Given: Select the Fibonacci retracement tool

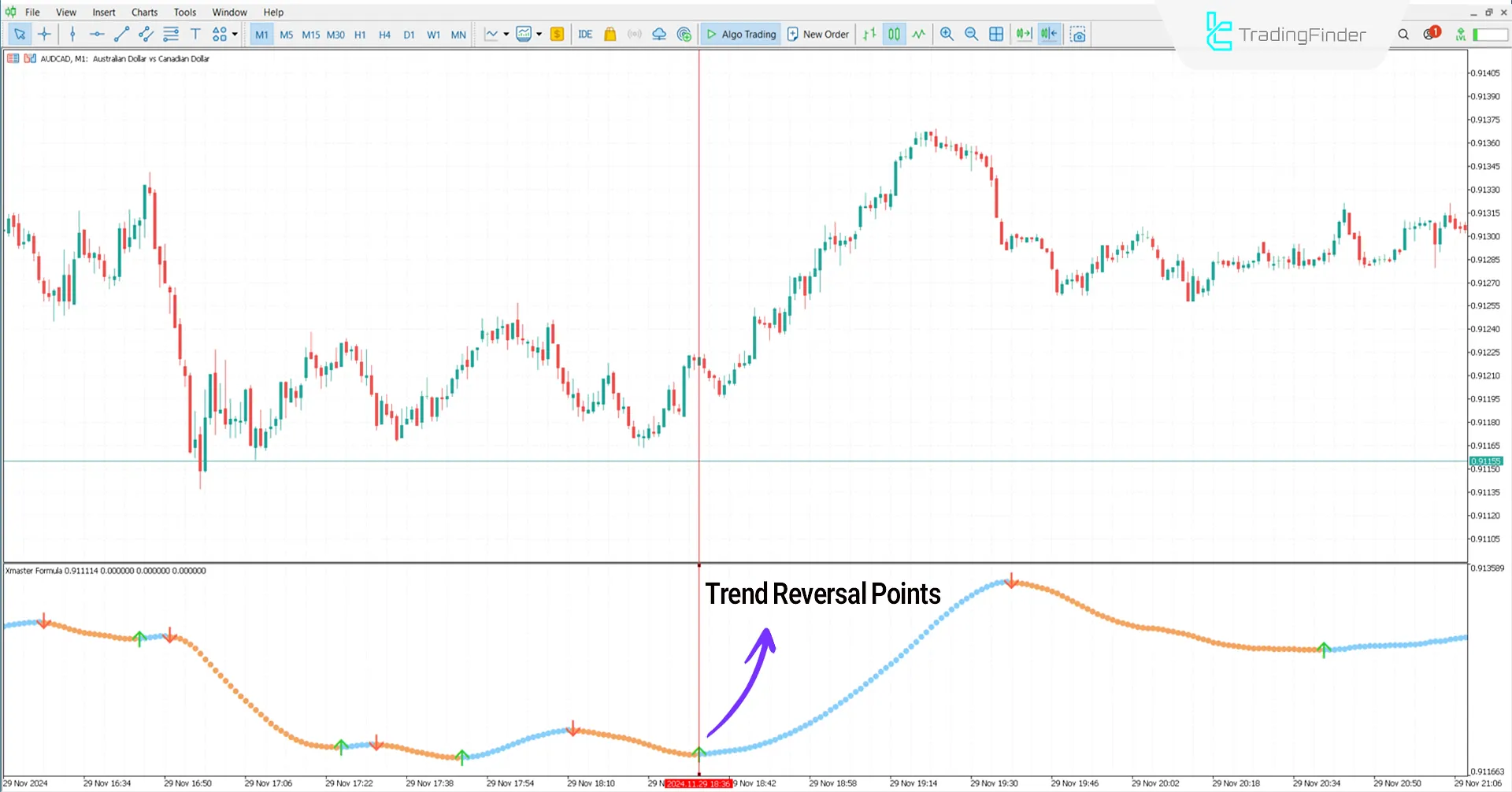Looking at the screenshot, I should [x=171, y=34].
